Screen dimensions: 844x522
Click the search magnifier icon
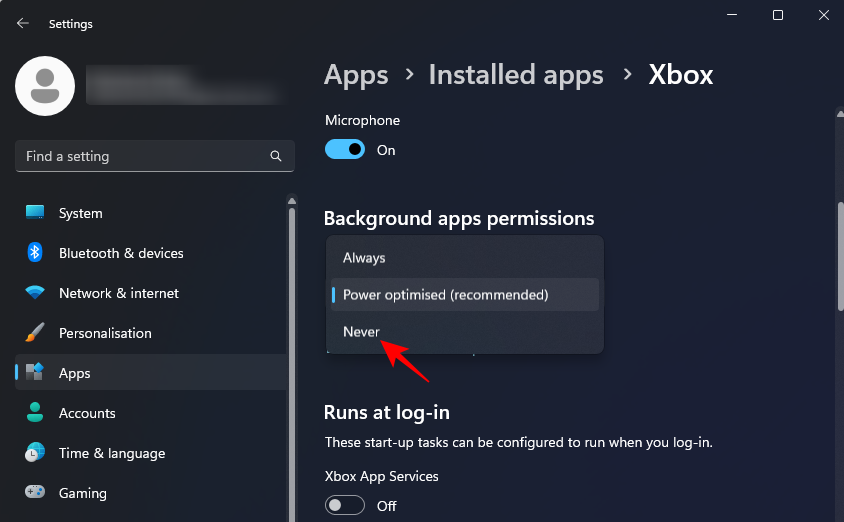point(276,156)
